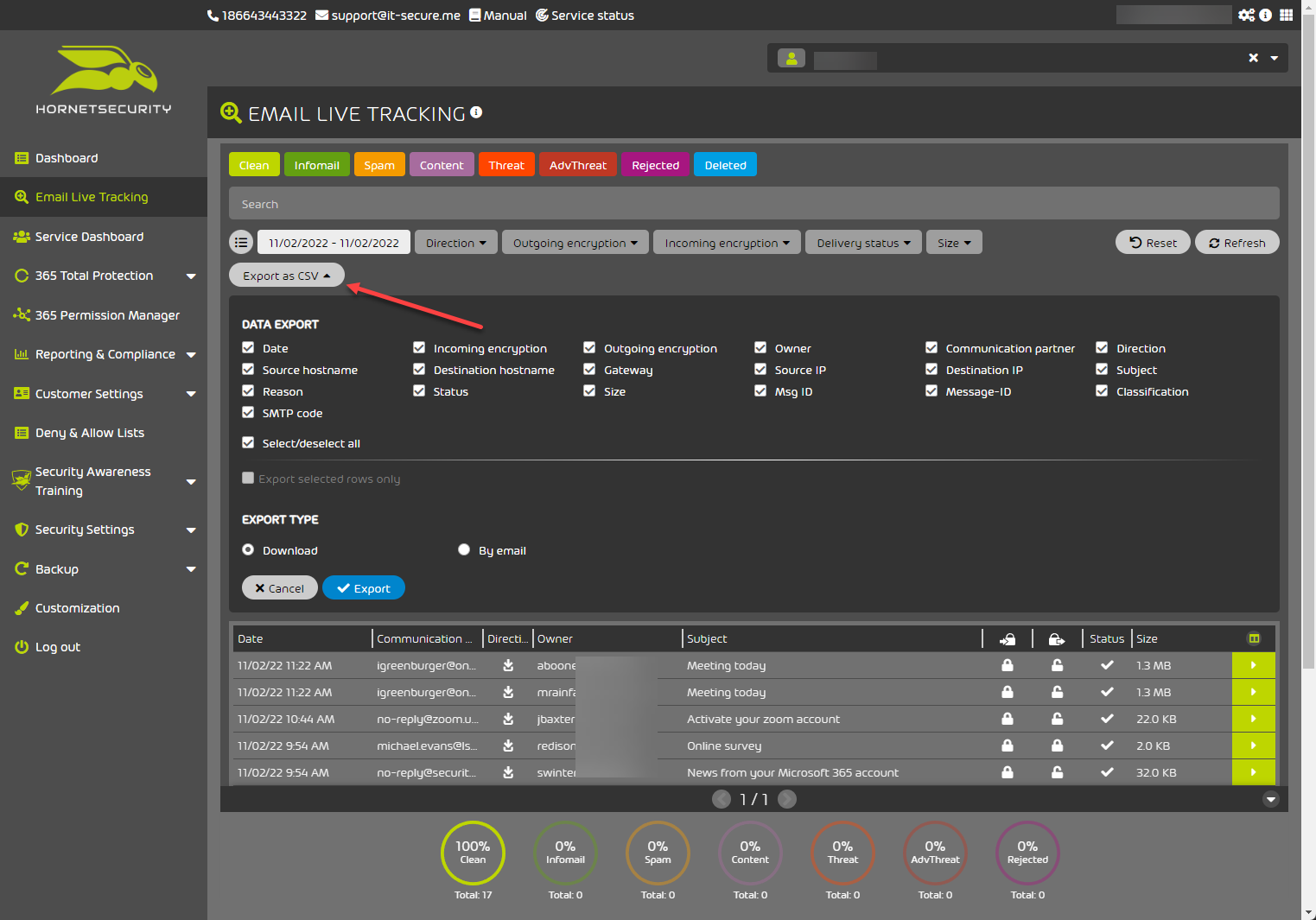The height and width of the screenshot is (920, 1316).
Task: Toggle Select/deselect all checkbox
Action: tap(248, 442)
